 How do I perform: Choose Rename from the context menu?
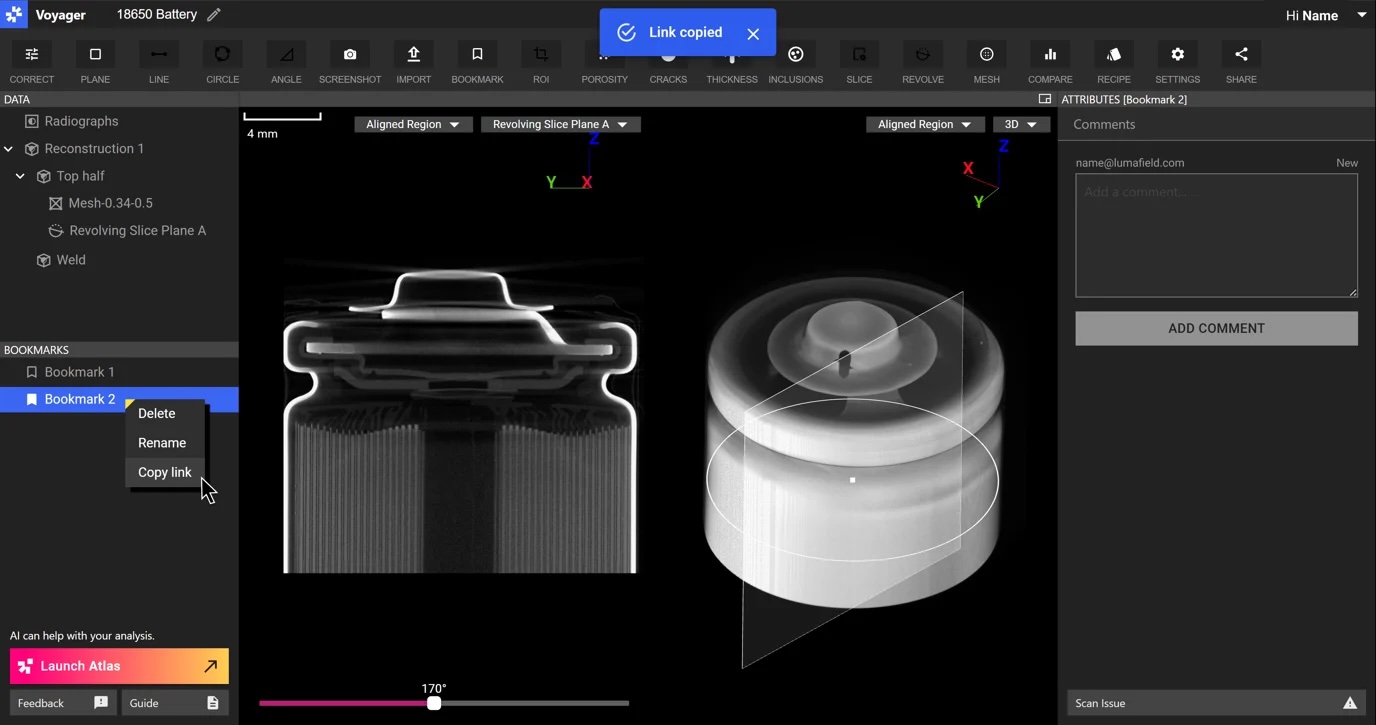pos(162,443)
